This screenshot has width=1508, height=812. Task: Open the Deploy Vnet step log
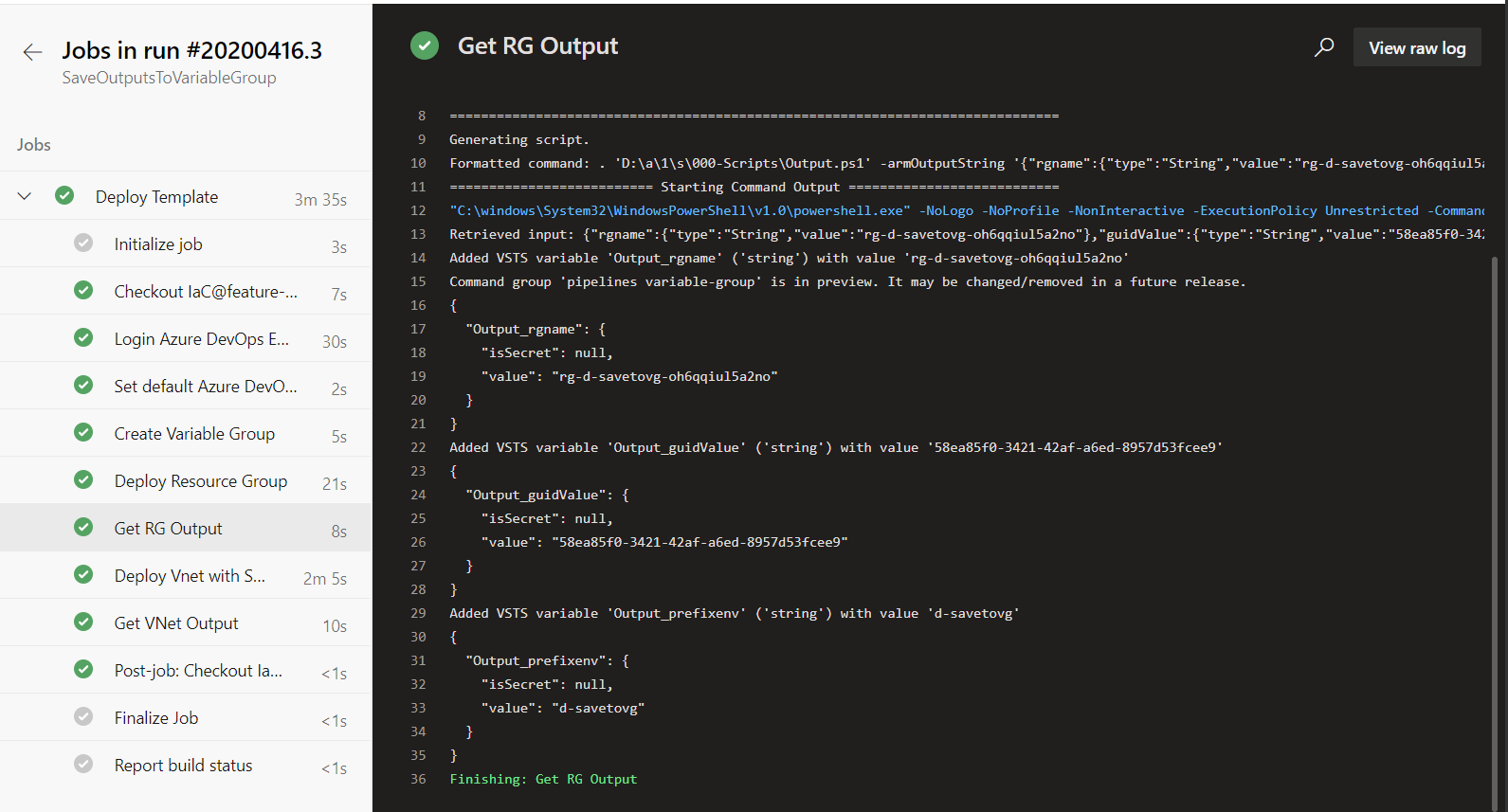tap(190, 576)
